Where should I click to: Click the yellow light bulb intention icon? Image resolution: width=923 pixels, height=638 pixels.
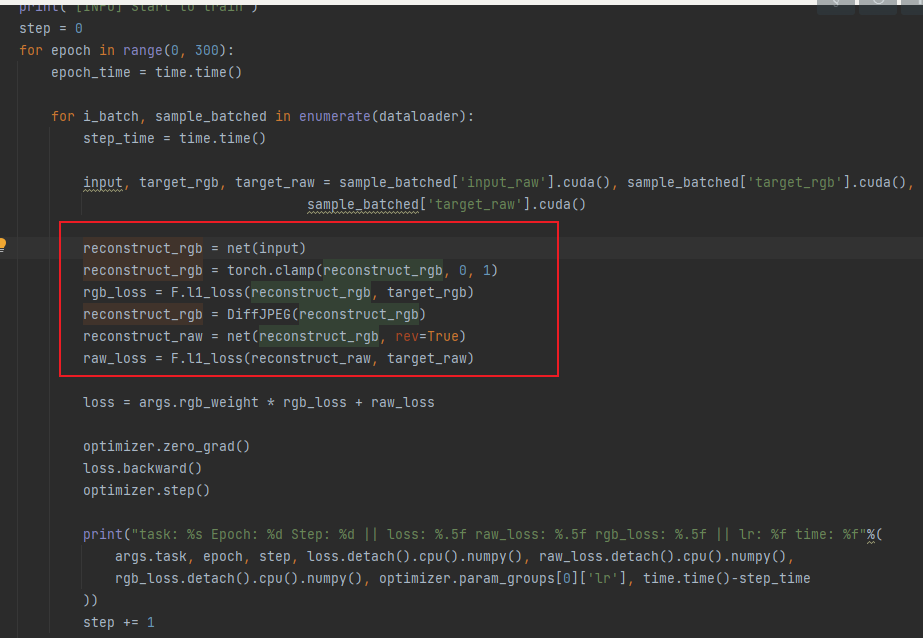click(x=4, y=243)
